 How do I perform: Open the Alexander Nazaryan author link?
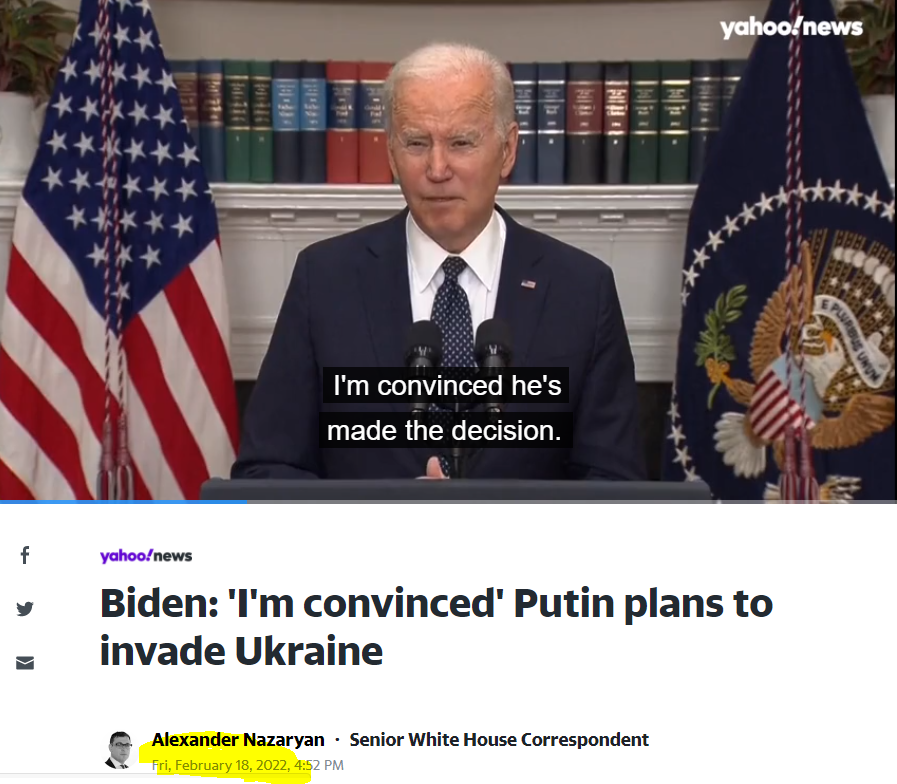point(238,739)
